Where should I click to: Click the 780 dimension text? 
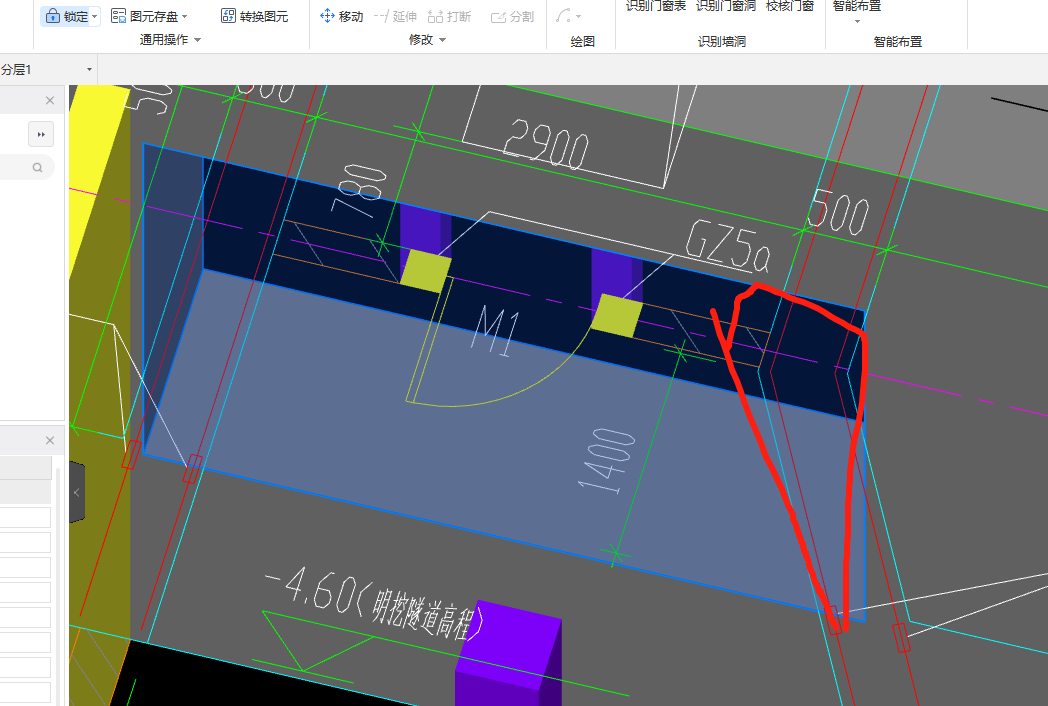pyautogui.click(x=359, y=191)
